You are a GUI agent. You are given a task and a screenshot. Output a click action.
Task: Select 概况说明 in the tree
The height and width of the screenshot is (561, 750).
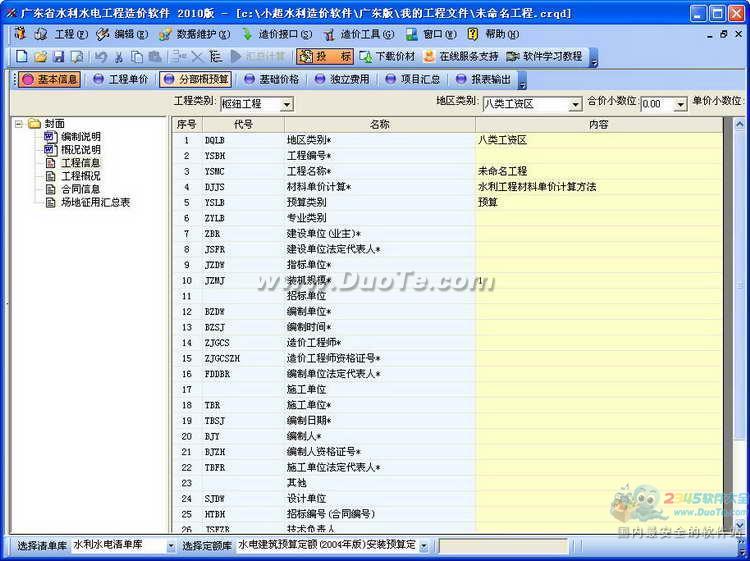(x=80, y=150)
